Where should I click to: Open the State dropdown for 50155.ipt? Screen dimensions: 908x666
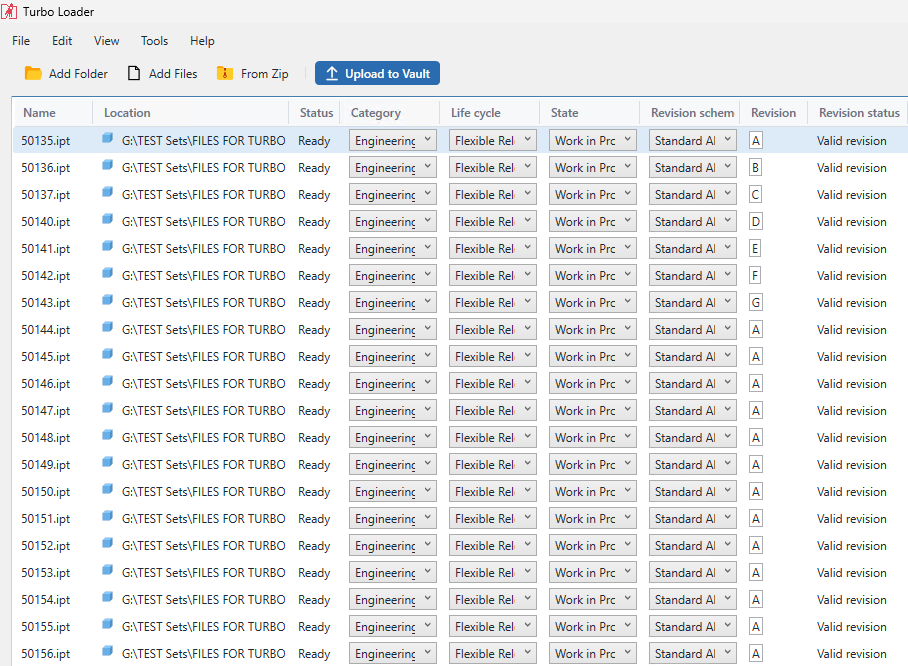(593, 627)
